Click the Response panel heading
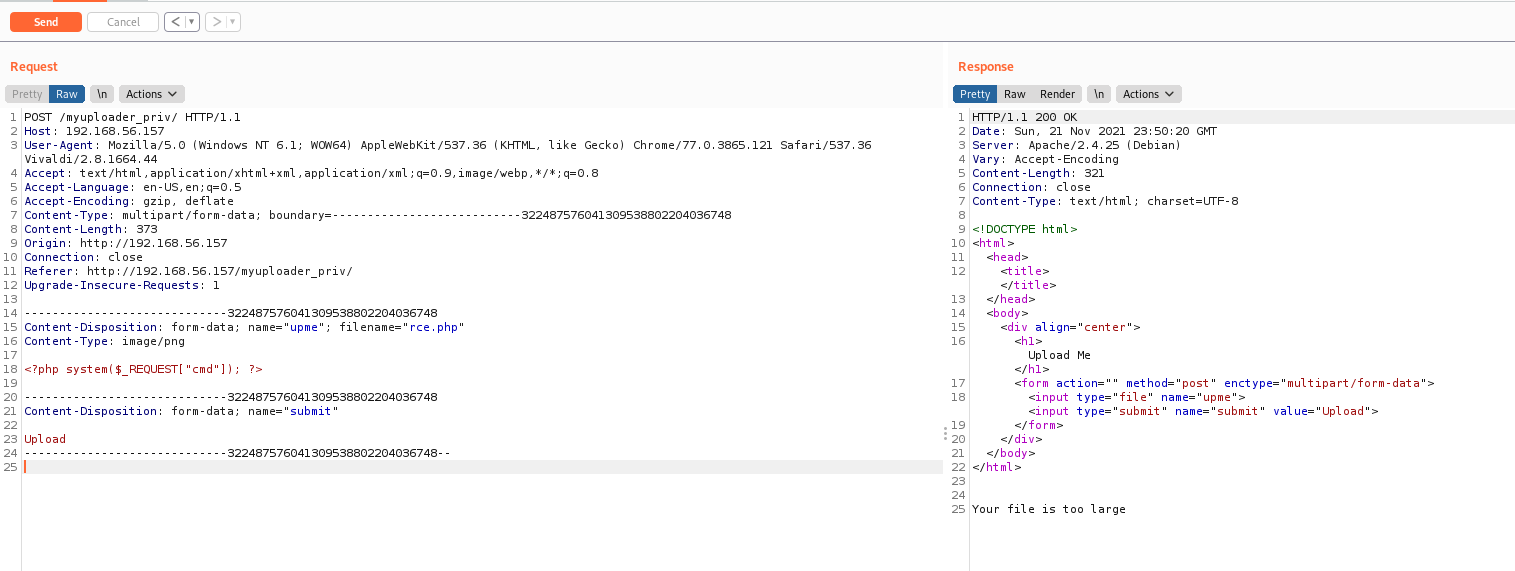 coord(986,67)
